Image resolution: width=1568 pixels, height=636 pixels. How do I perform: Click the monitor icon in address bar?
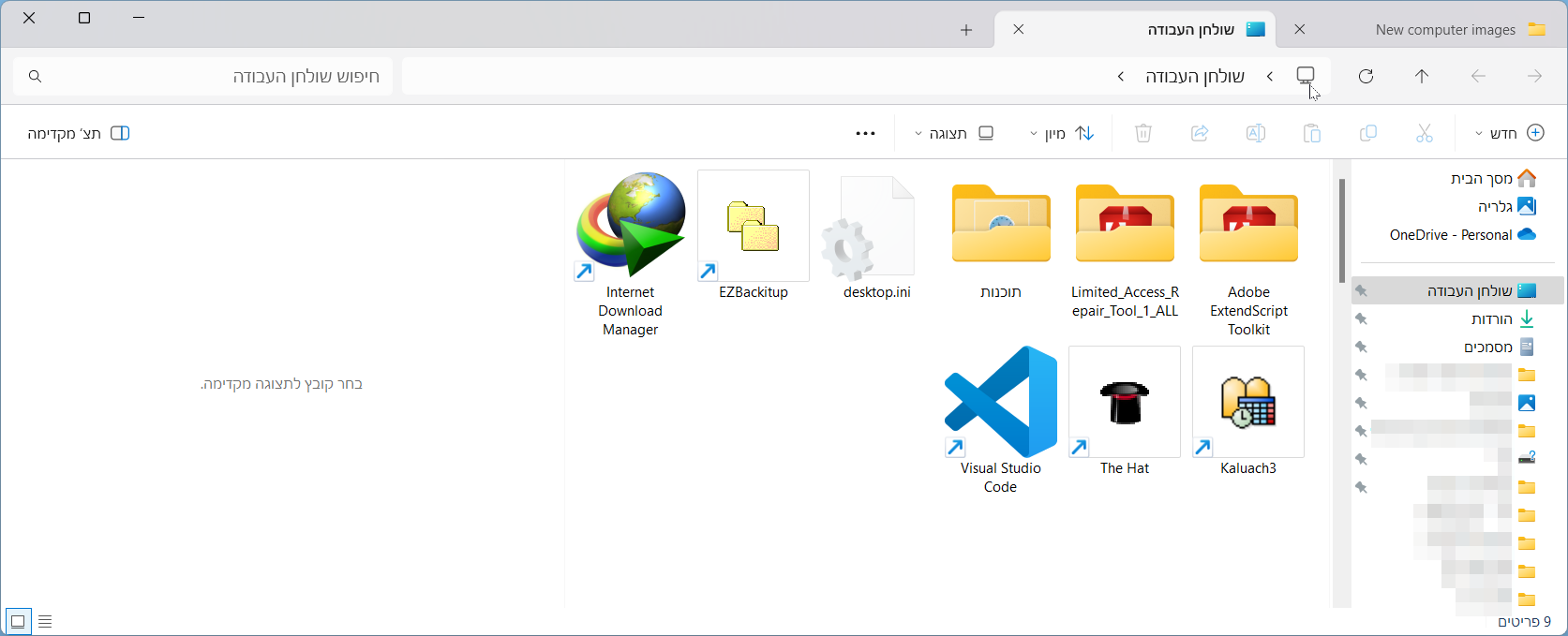[x=1306, y=76]
